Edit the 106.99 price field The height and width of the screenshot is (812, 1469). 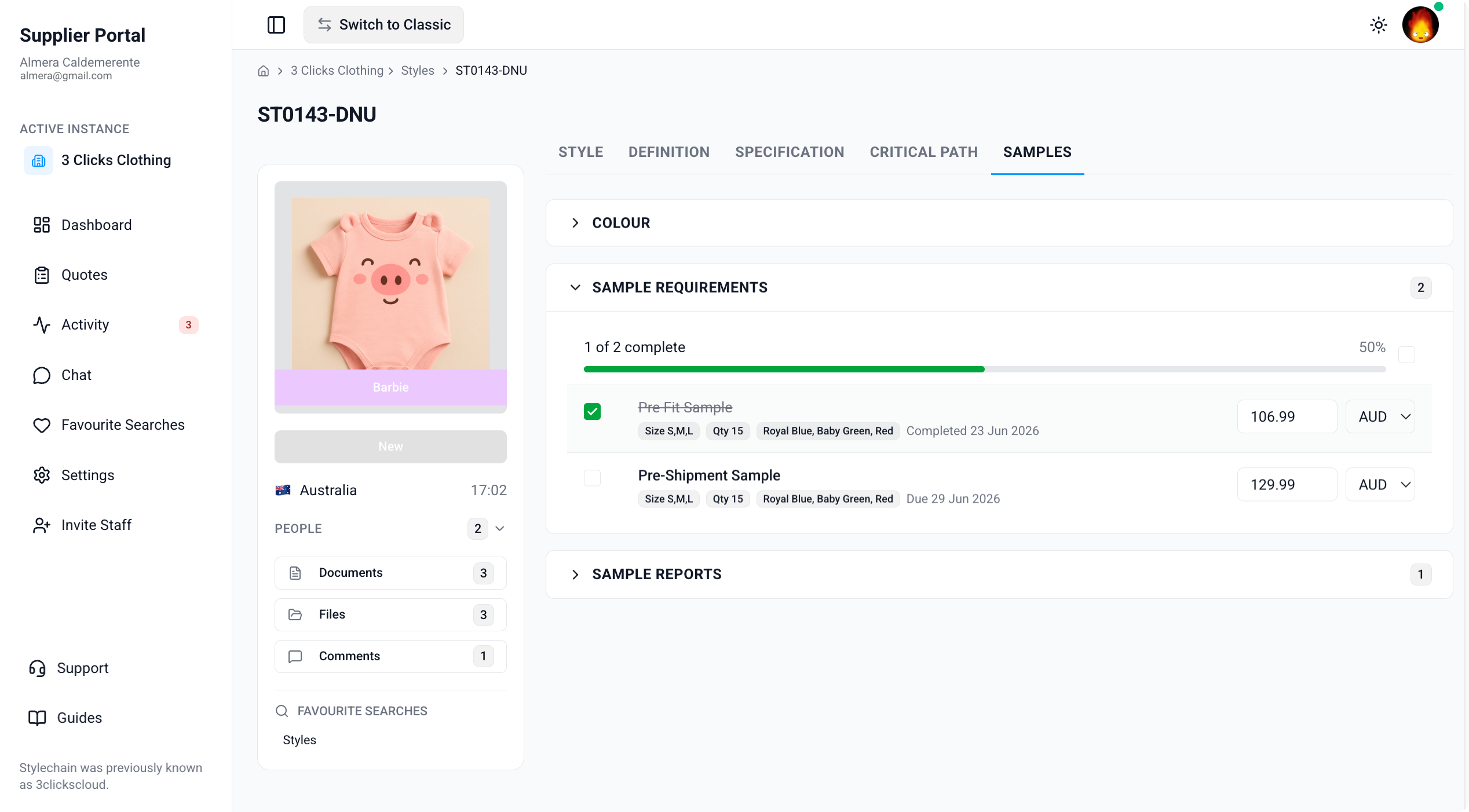click(x=1287, y=417)
